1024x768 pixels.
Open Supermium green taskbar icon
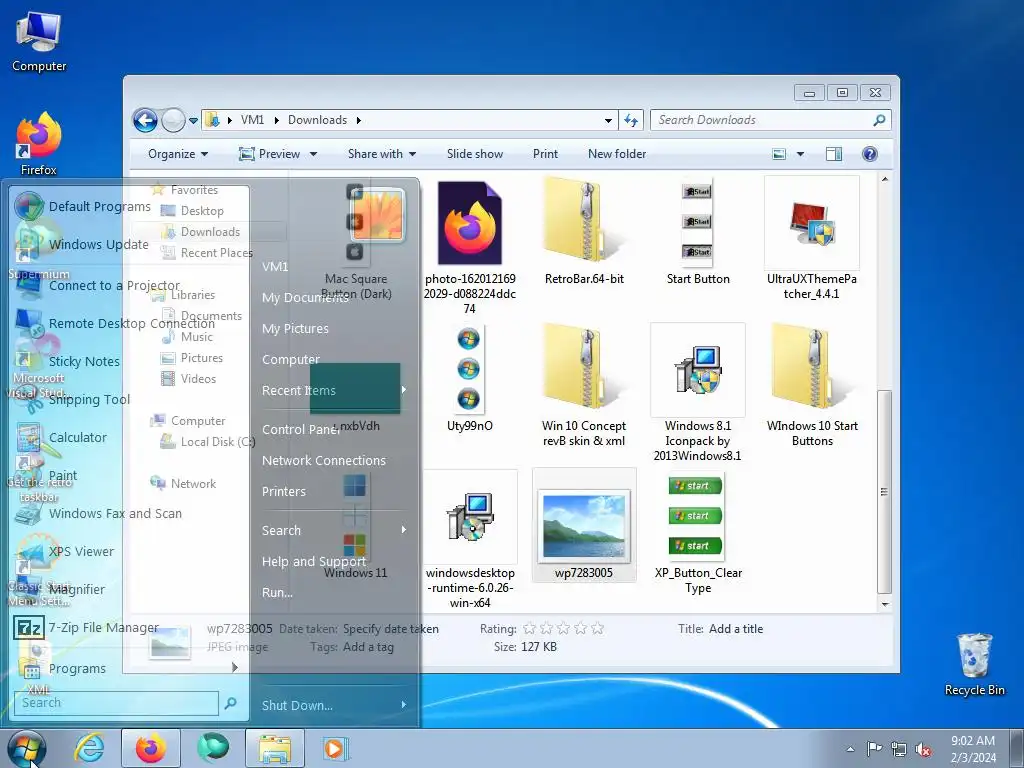tap(213, 748)
